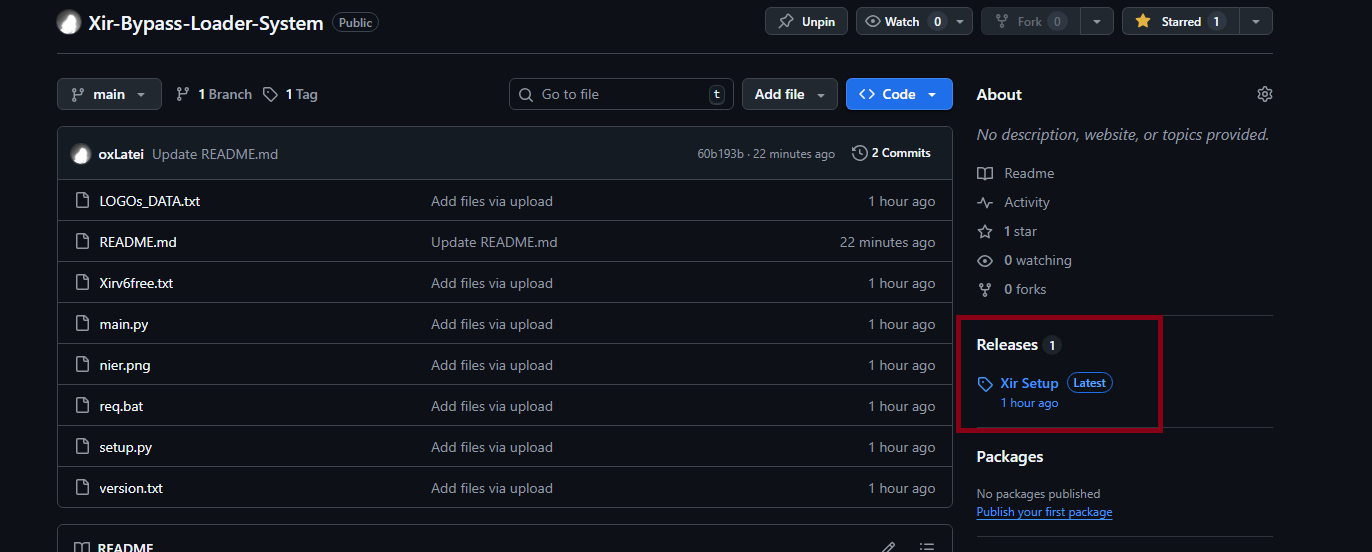Click the file icon next to README.md

[83, 242]
